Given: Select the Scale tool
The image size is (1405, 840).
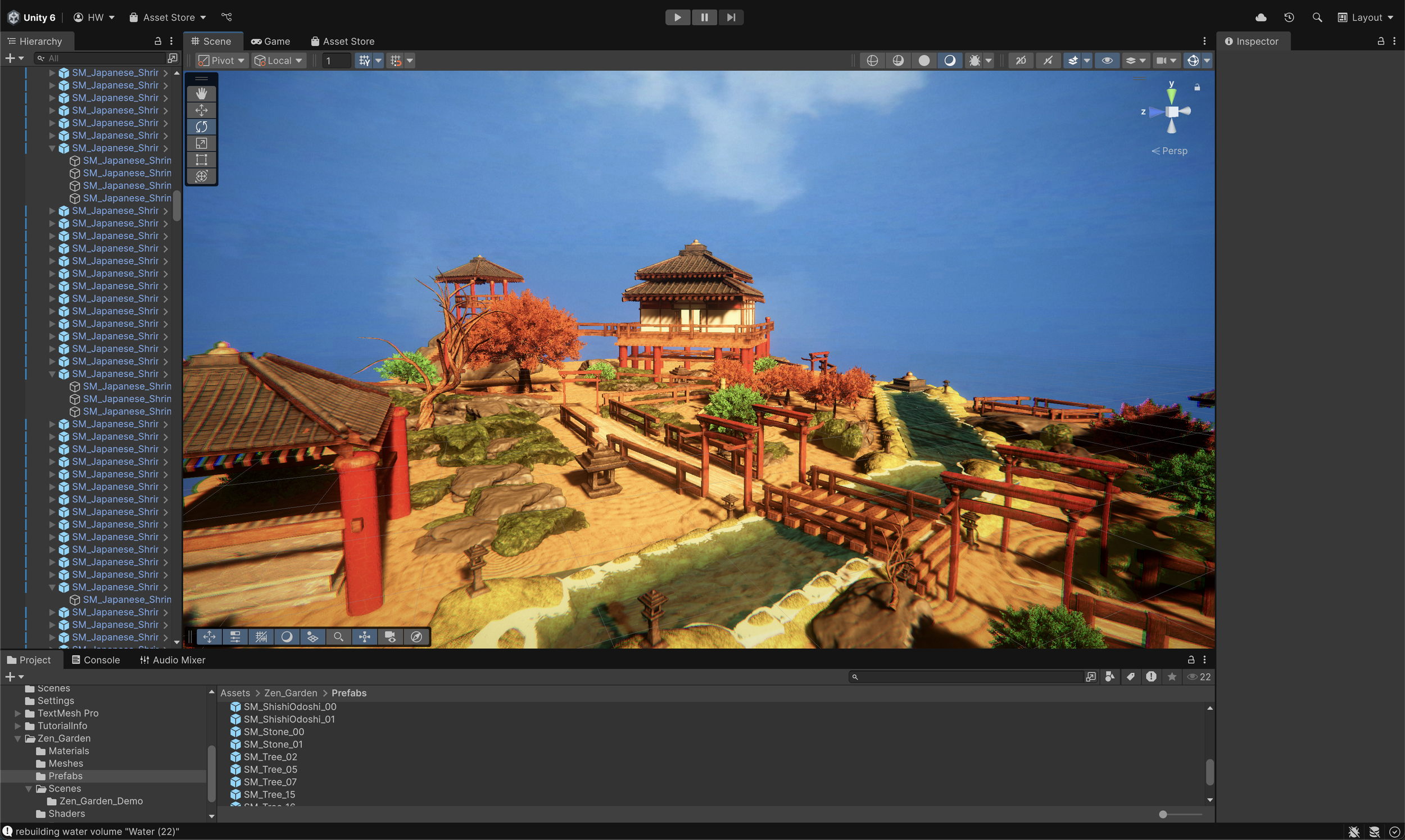Looking at the screenshot, I should 202,143.
